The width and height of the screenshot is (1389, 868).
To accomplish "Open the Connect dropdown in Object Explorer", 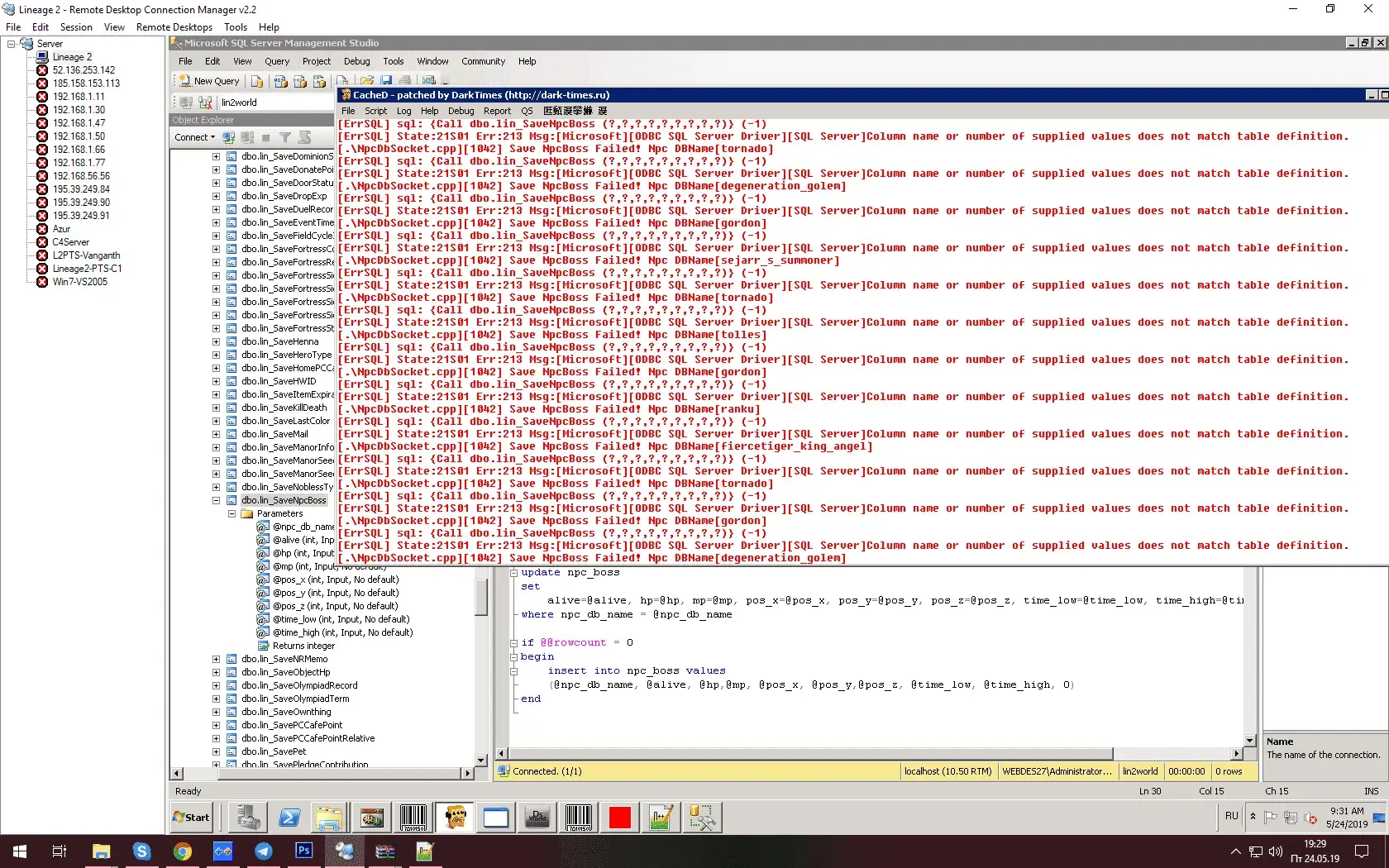I will pyautogui.click(x=194, y=137).
